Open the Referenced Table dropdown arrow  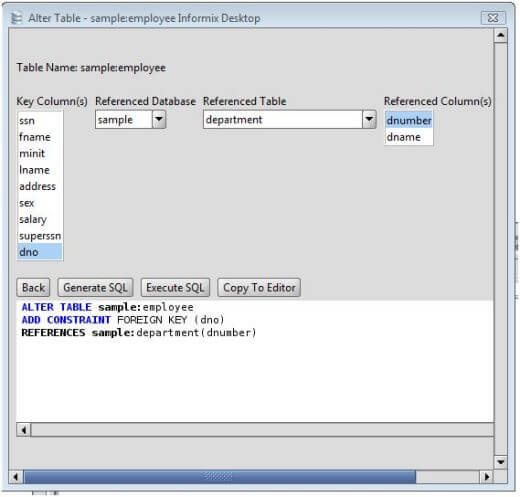(369, 119)
